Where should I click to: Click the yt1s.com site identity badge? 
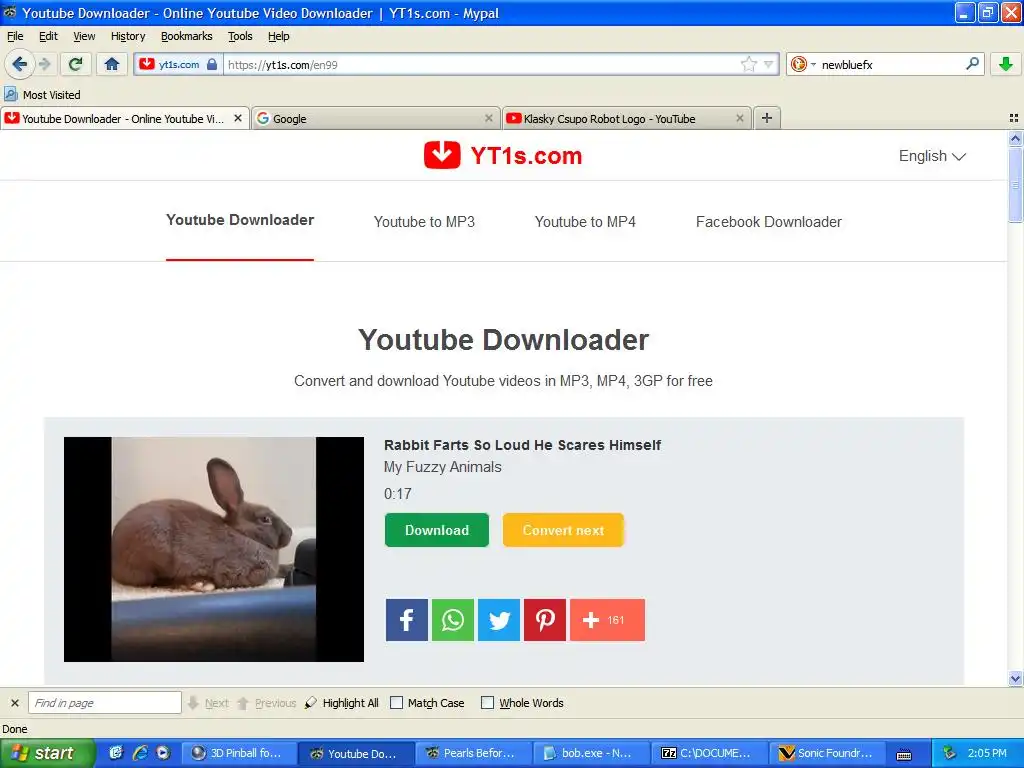(x=178, y=64)
